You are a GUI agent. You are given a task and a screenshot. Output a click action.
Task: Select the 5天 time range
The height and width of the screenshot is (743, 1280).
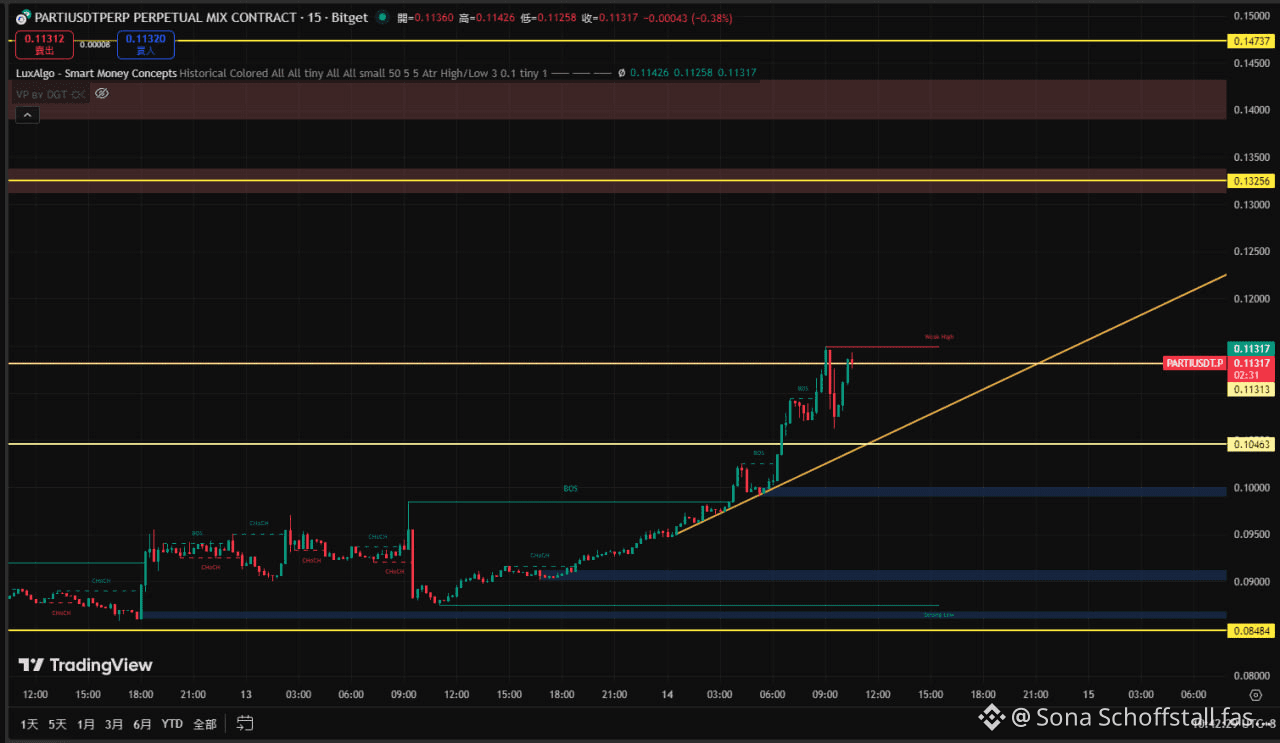[57, 723]
